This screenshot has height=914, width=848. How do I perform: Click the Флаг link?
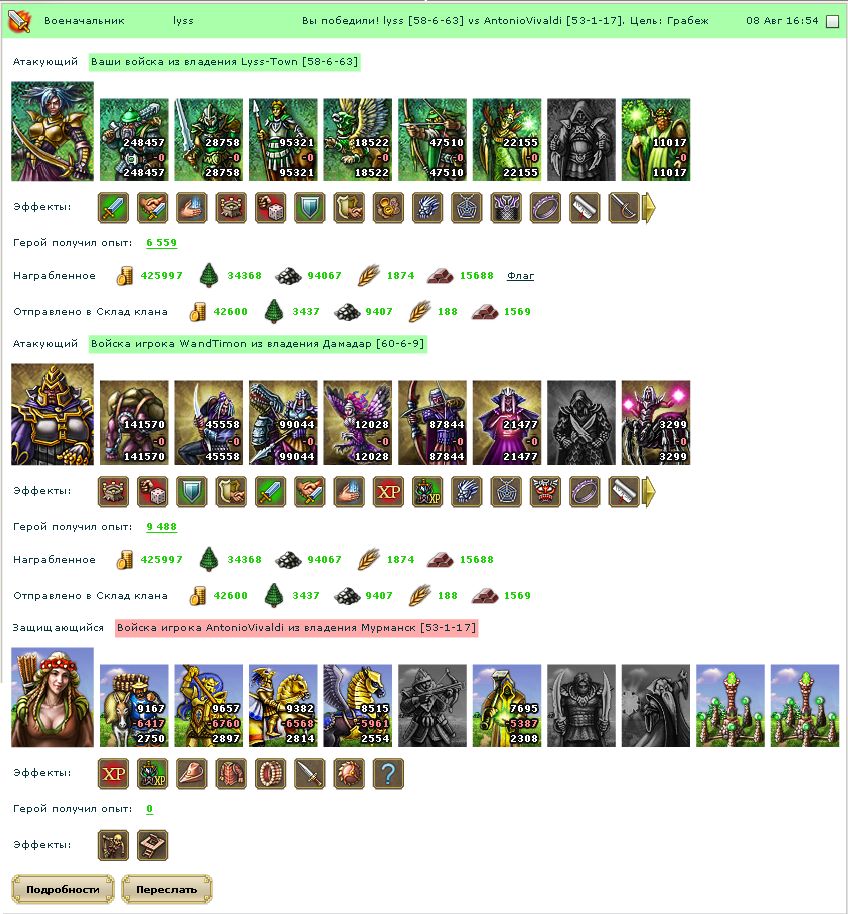[x=520, y=276]
